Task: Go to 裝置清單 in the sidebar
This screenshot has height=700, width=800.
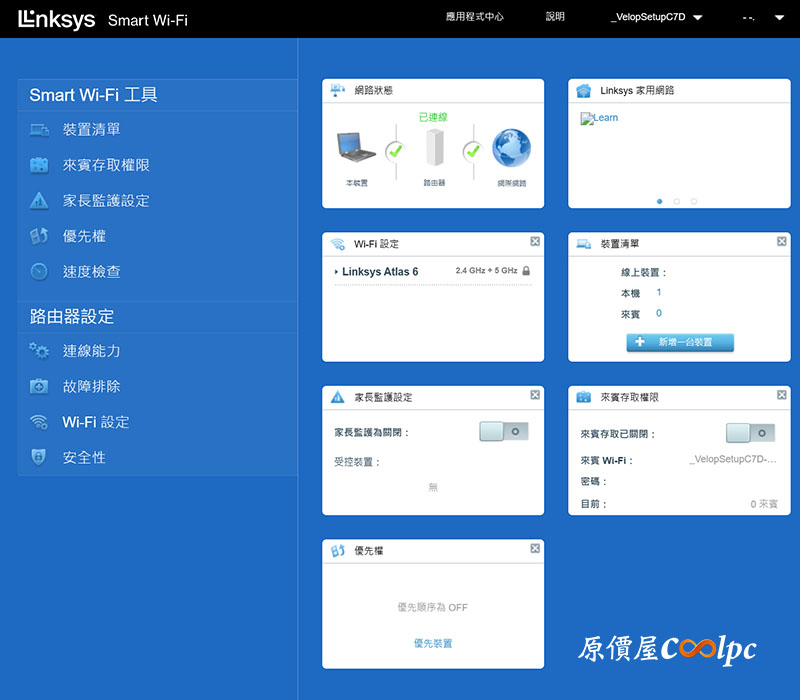Action: point(91,130)
